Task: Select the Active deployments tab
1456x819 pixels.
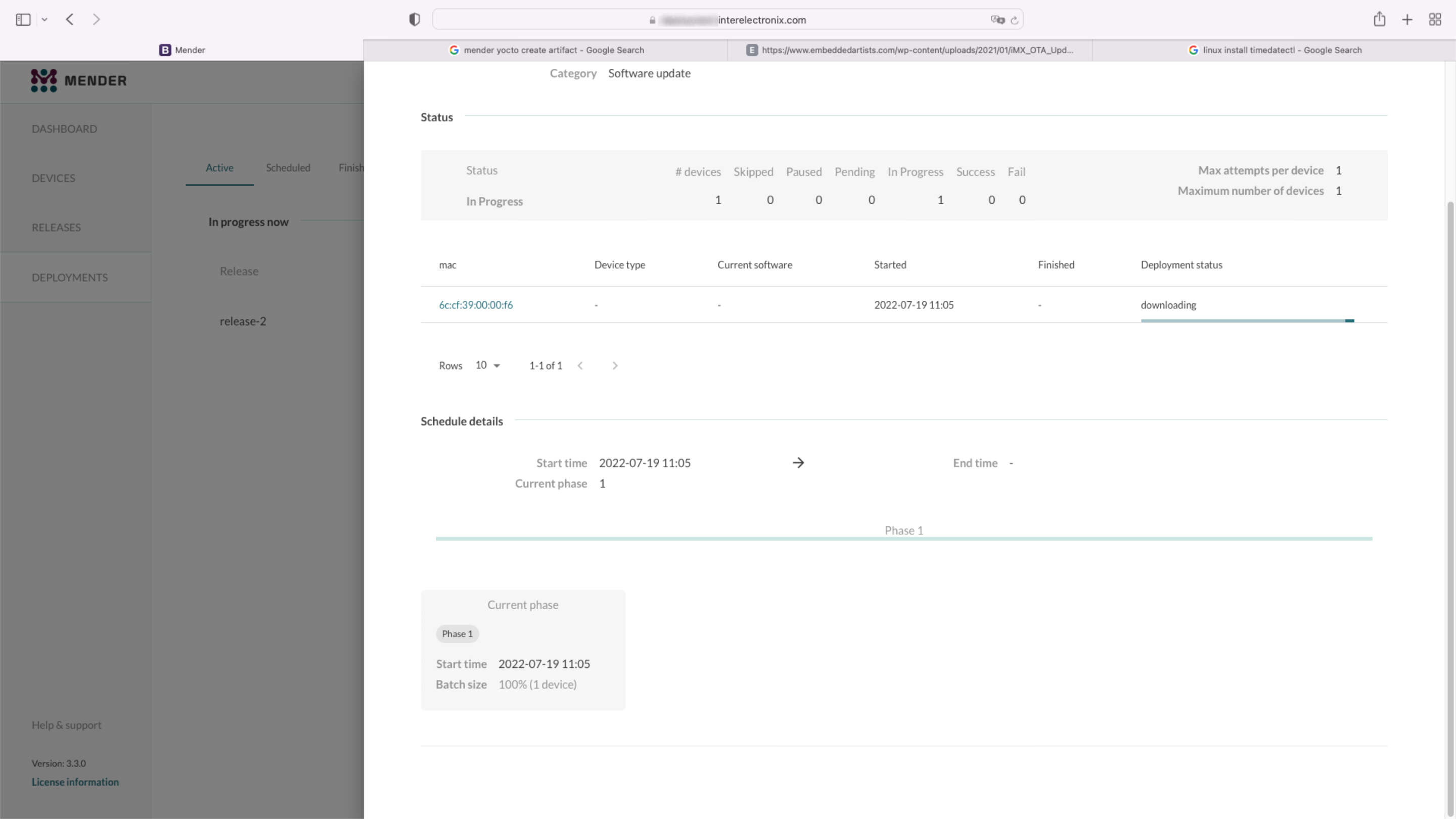Action: [220, 167]
